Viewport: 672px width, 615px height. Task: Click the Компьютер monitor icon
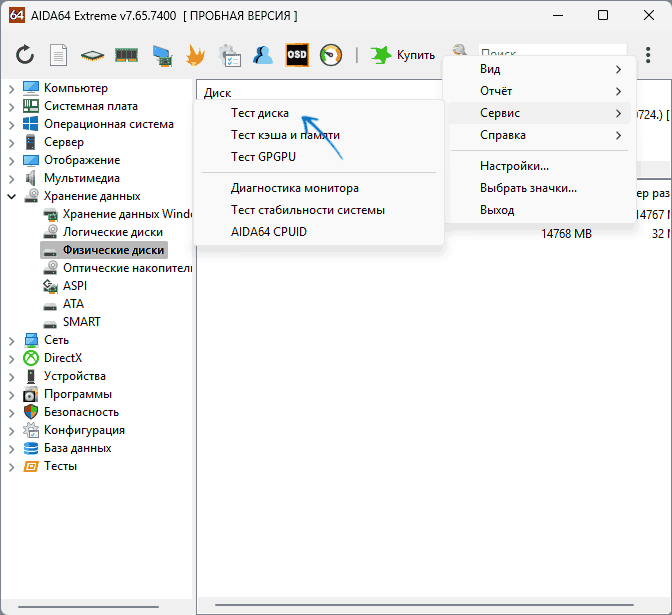31,88
